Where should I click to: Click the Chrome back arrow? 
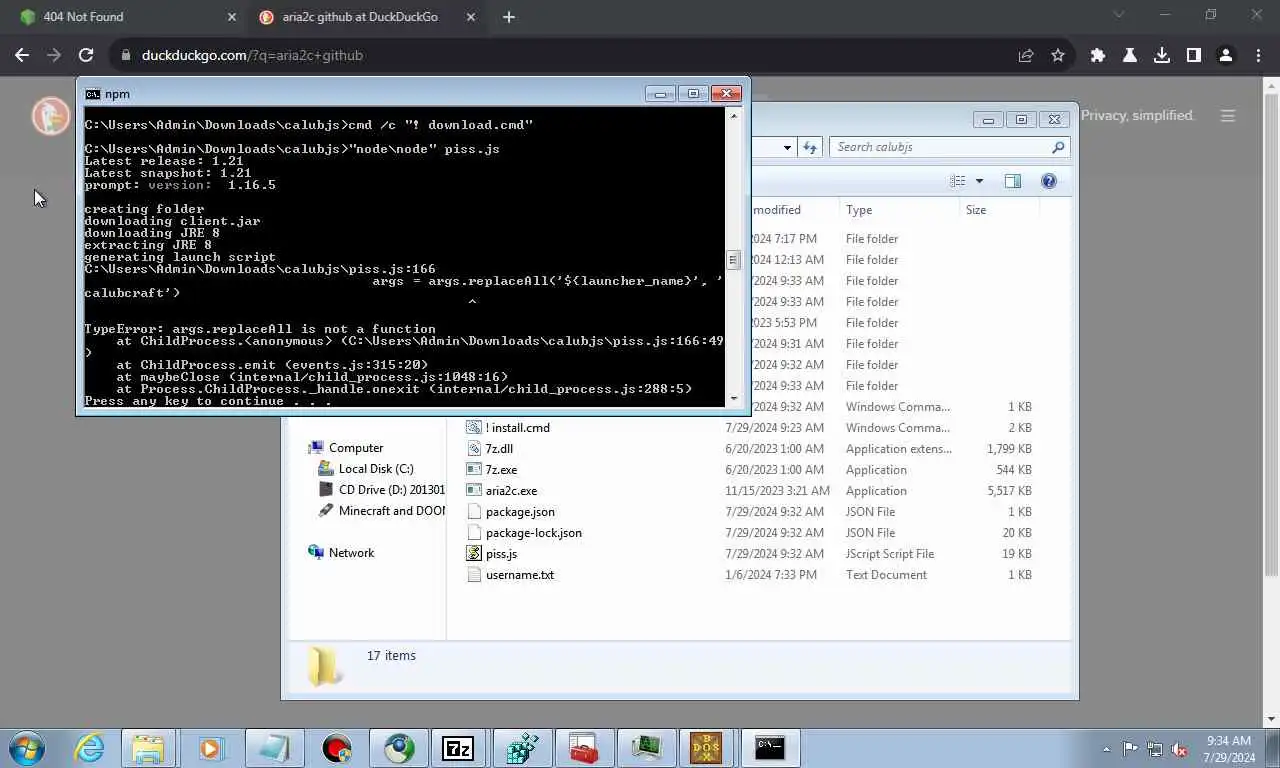coord(22,56)
